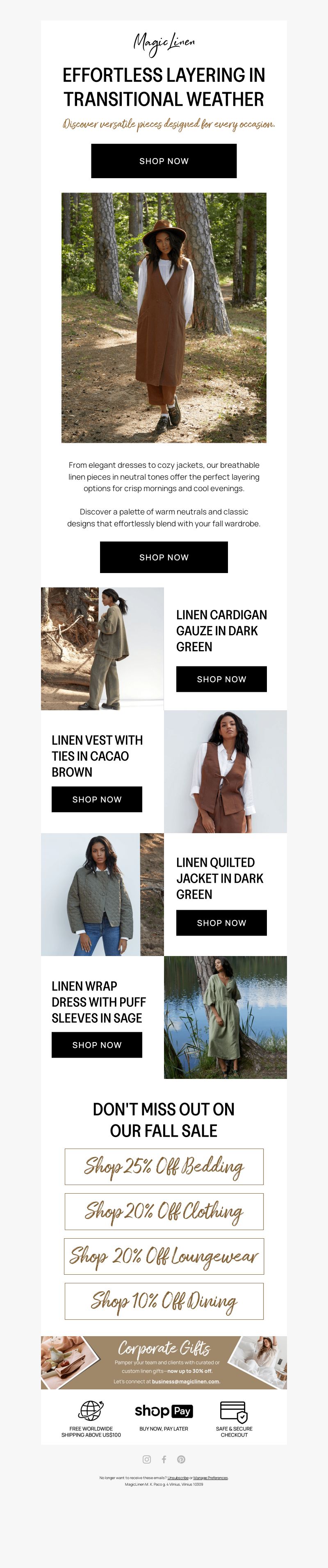The height and width of the screenshot is (1568, 328).
Task: Click the Manage Preferences link
Action: click(210, 1477)
